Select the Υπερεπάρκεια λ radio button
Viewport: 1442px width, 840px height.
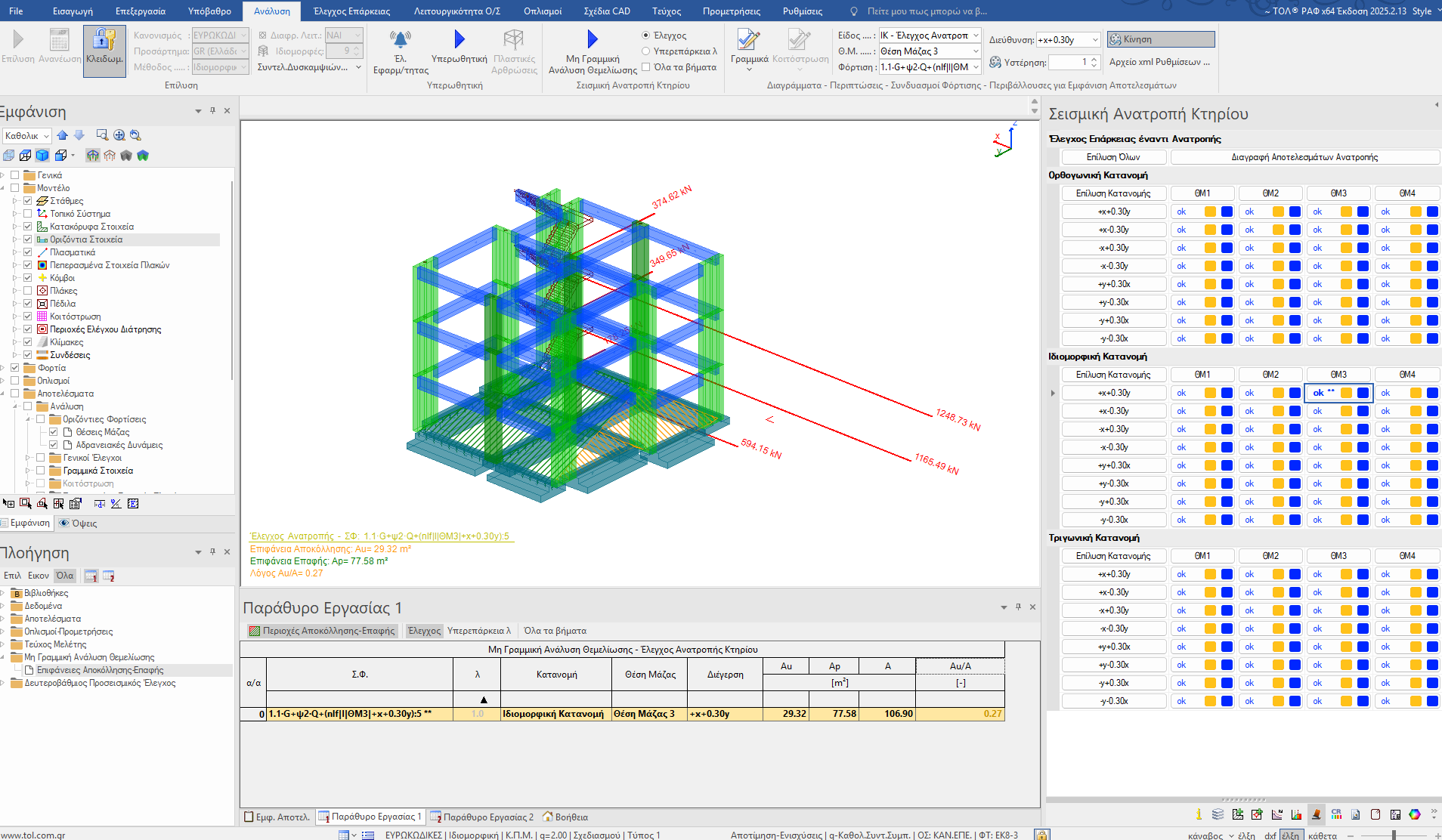[646, 51]
